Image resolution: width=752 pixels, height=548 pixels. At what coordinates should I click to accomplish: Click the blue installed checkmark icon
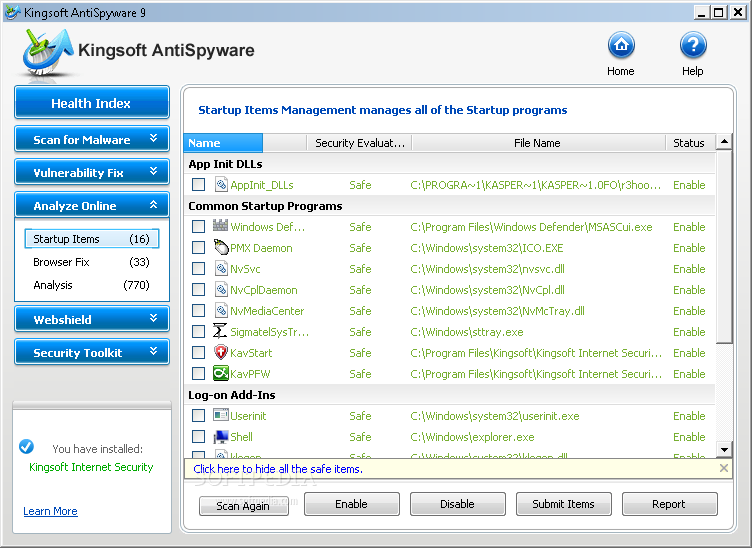tap(26, 446)
